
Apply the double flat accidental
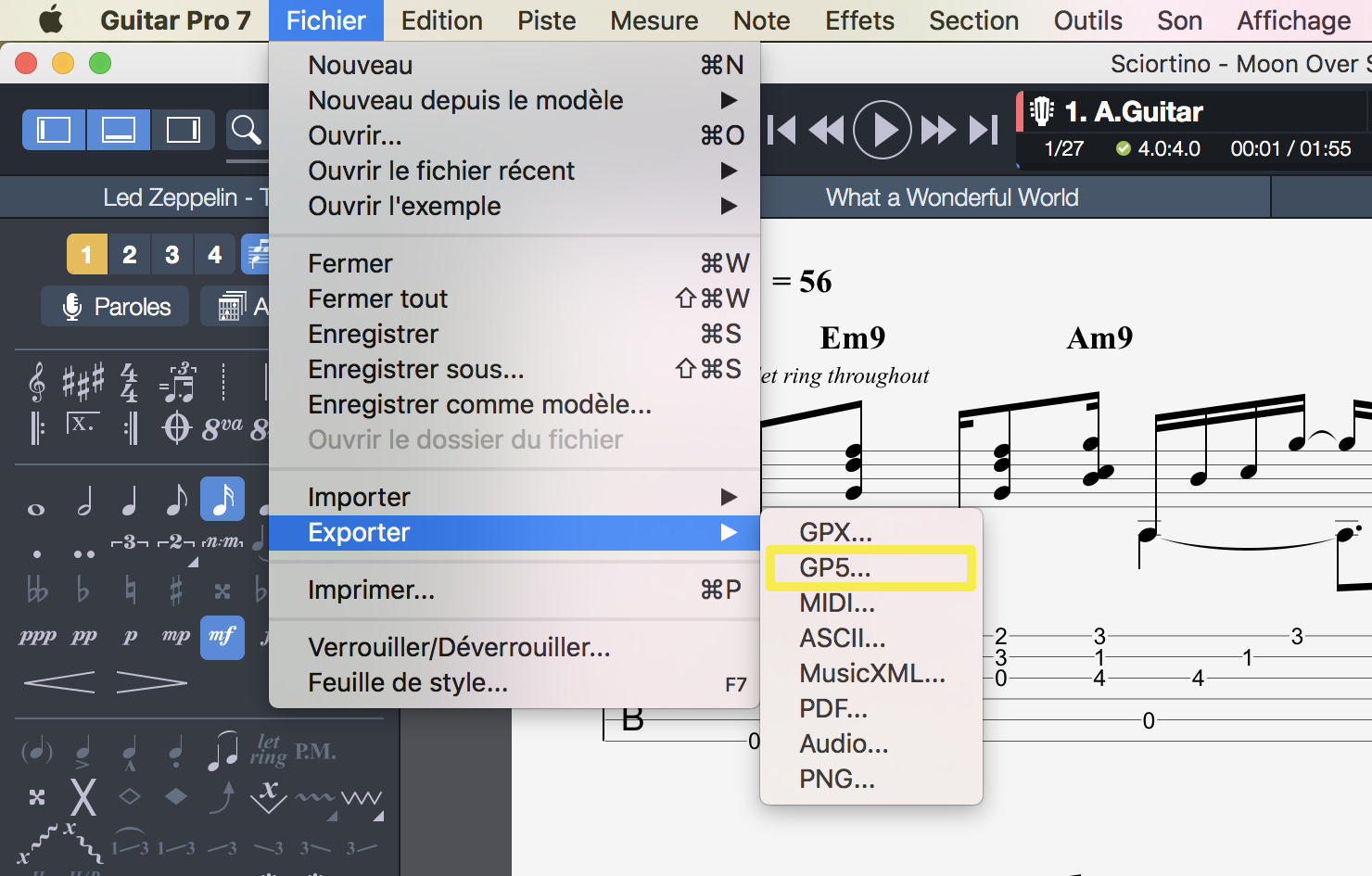click(37, 590)
